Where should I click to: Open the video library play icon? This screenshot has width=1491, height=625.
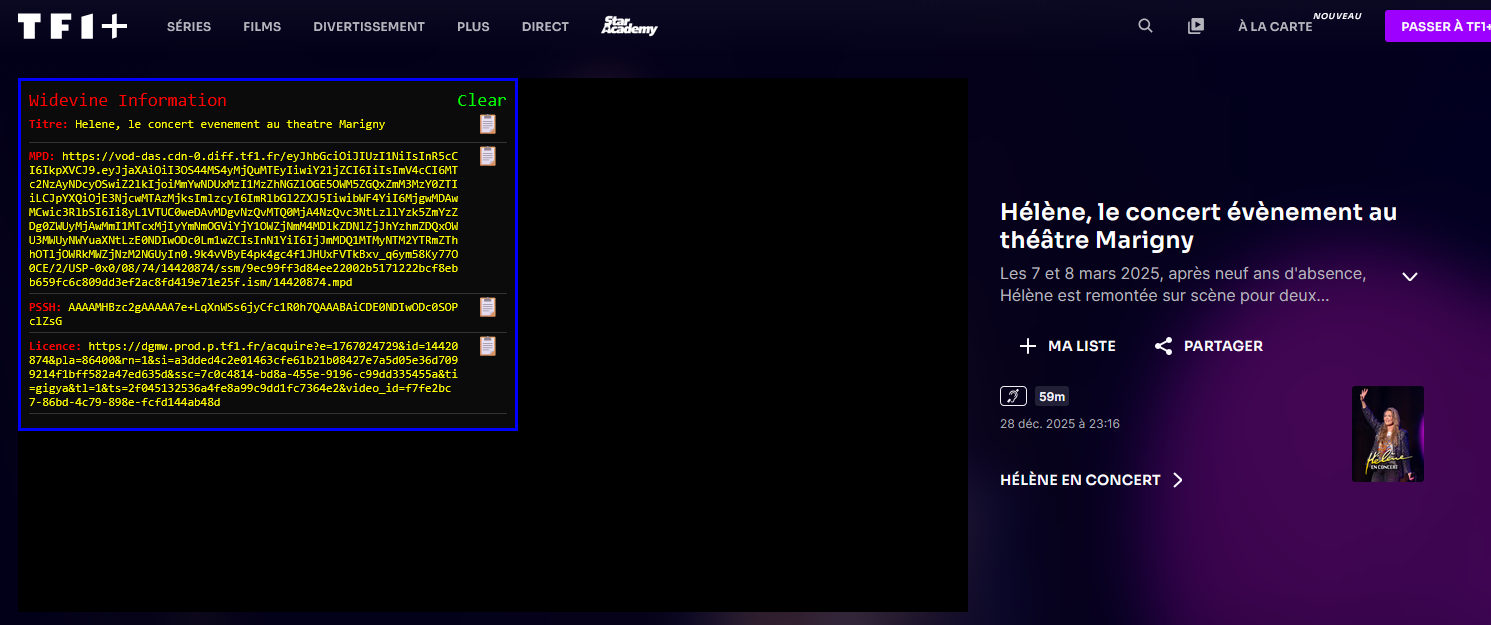click(1196, 27)
